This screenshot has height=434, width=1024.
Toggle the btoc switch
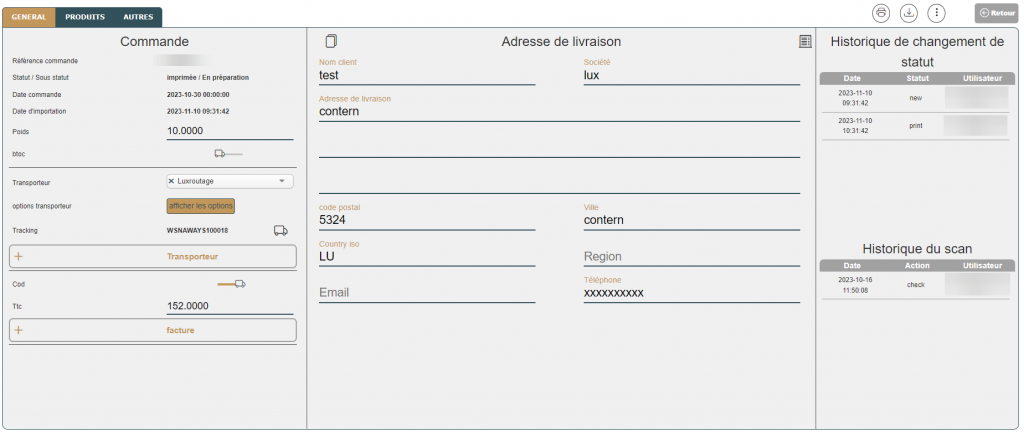pyautogui.click(x=228, y=154)
